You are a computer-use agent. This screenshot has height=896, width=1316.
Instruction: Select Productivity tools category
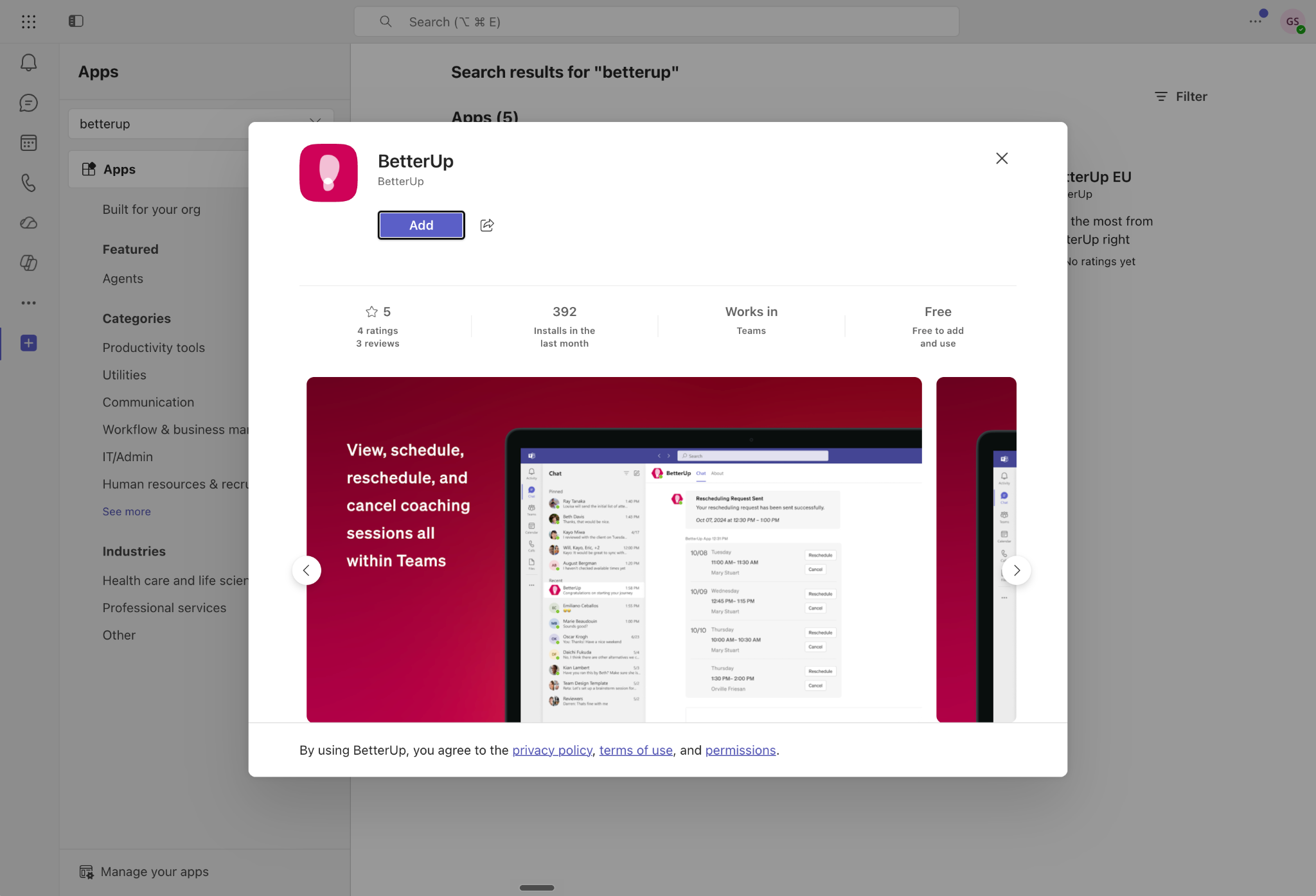[154, 347]
